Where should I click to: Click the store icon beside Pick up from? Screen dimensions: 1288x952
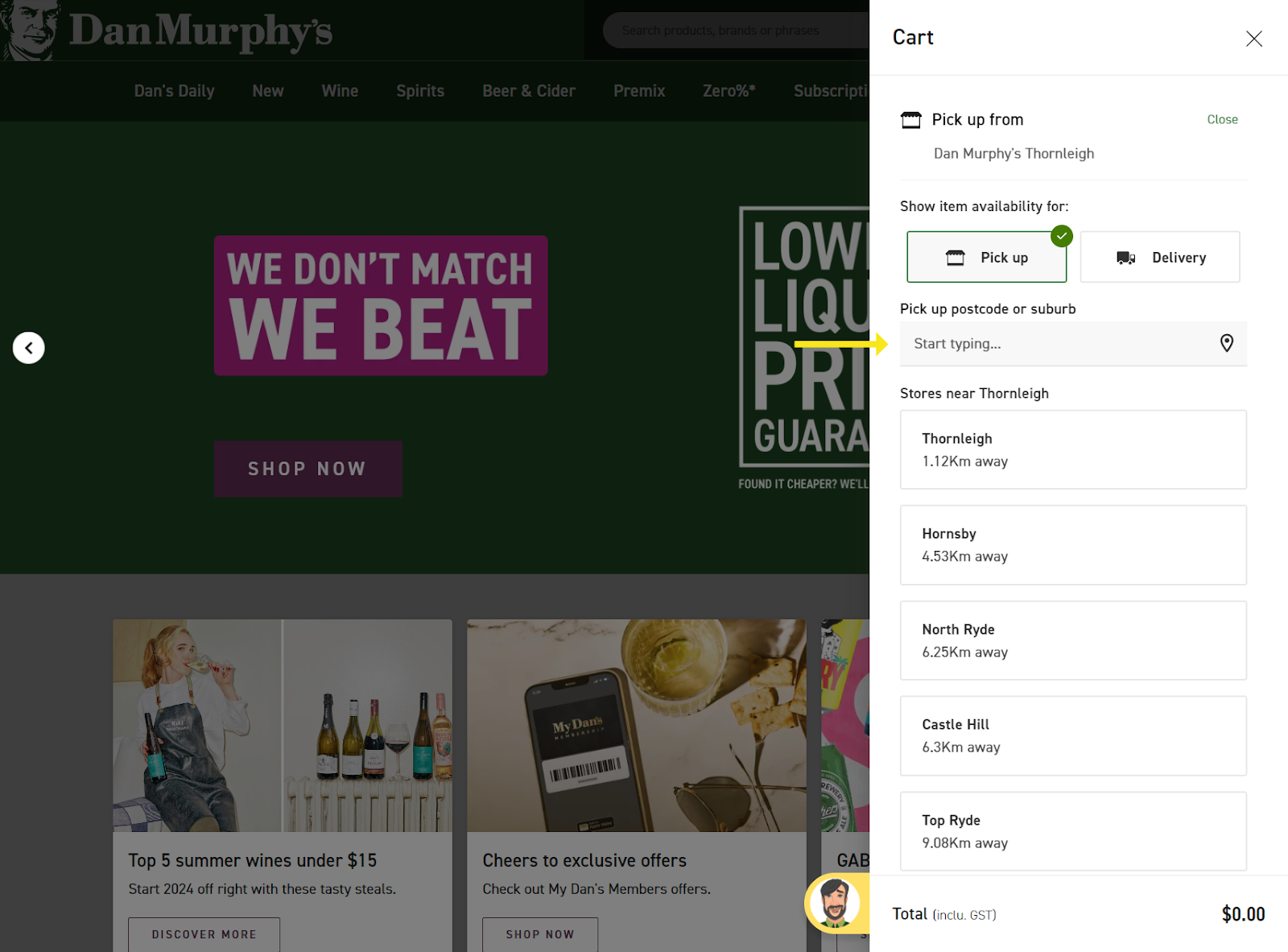pyautogui.click(x=910, y=120)
